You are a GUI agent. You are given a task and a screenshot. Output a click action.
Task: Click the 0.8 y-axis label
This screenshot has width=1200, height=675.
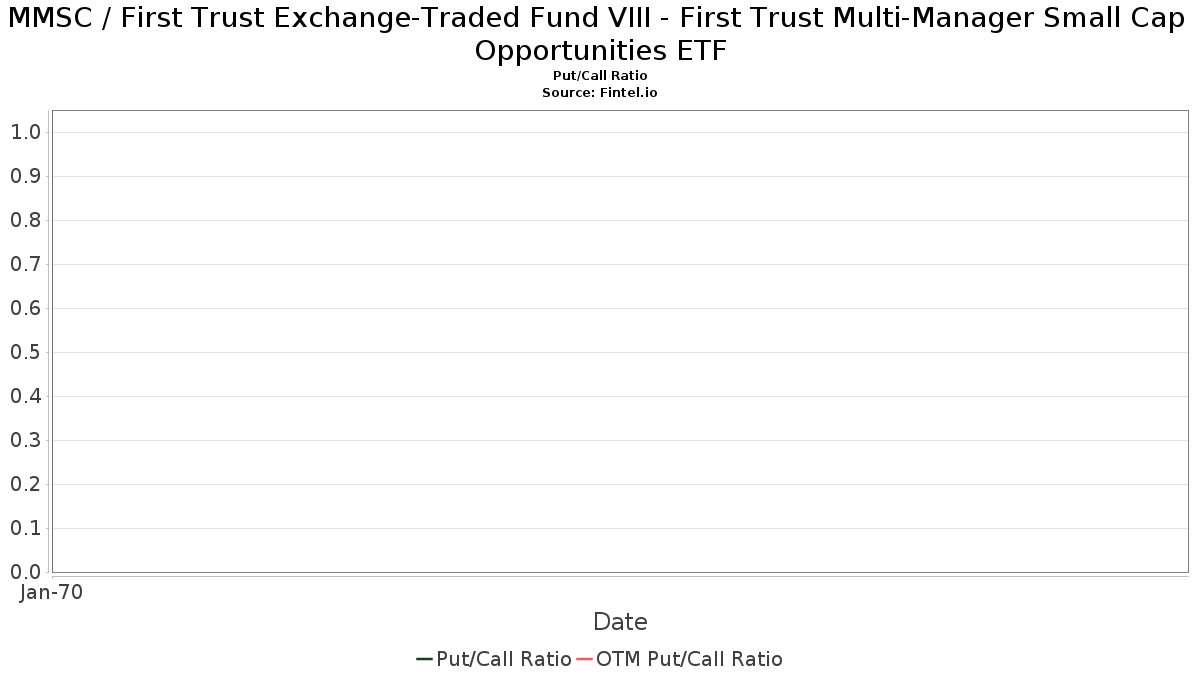pos(25,220)
